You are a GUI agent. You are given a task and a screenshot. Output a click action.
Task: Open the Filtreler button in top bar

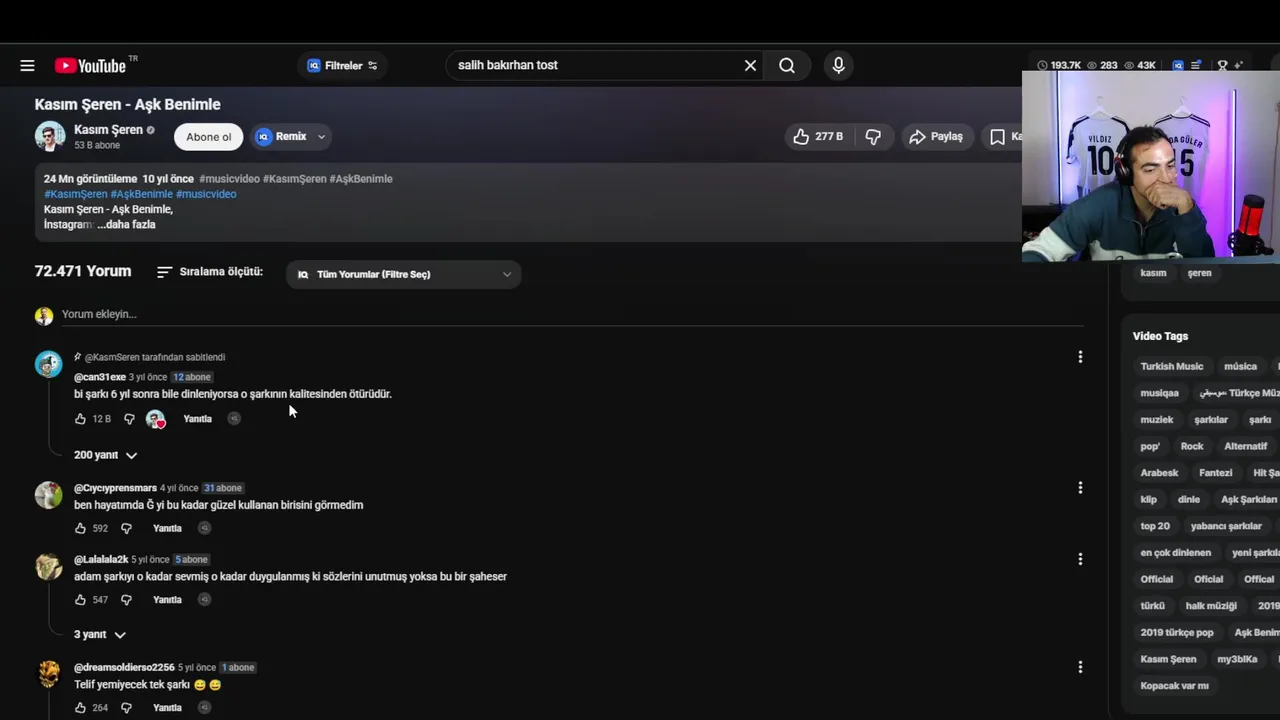click(342, 66)
